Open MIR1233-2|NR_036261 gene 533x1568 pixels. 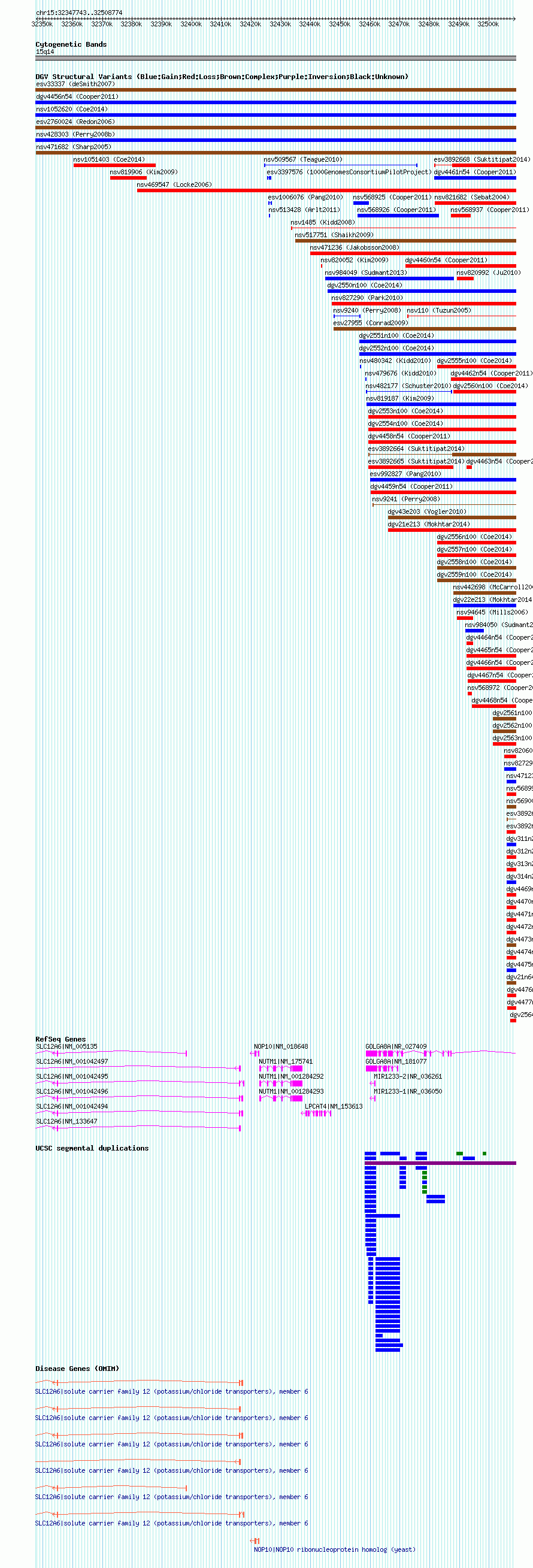pos(373,1083)
